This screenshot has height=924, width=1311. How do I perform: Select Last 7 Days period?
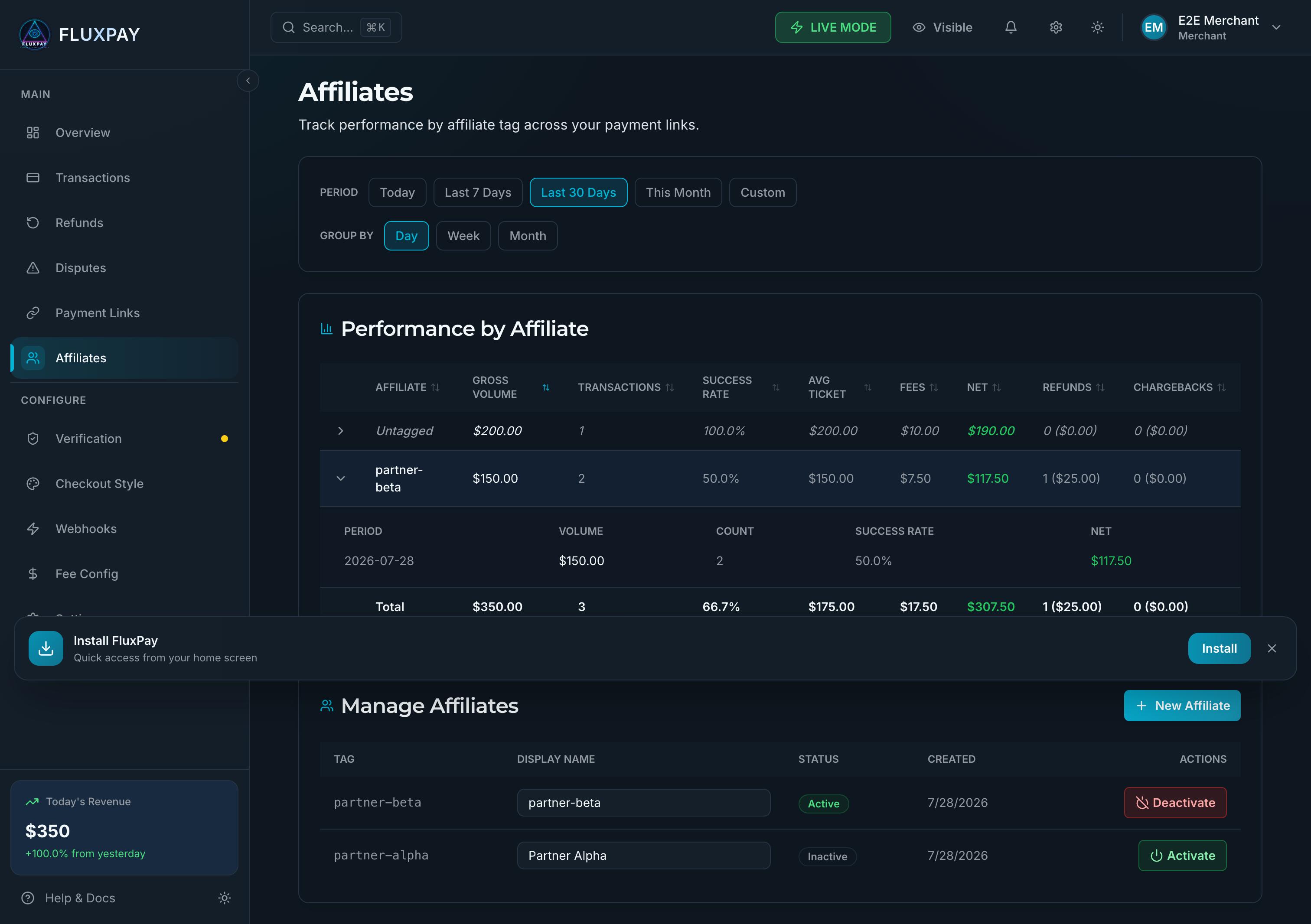click(478, 192)
